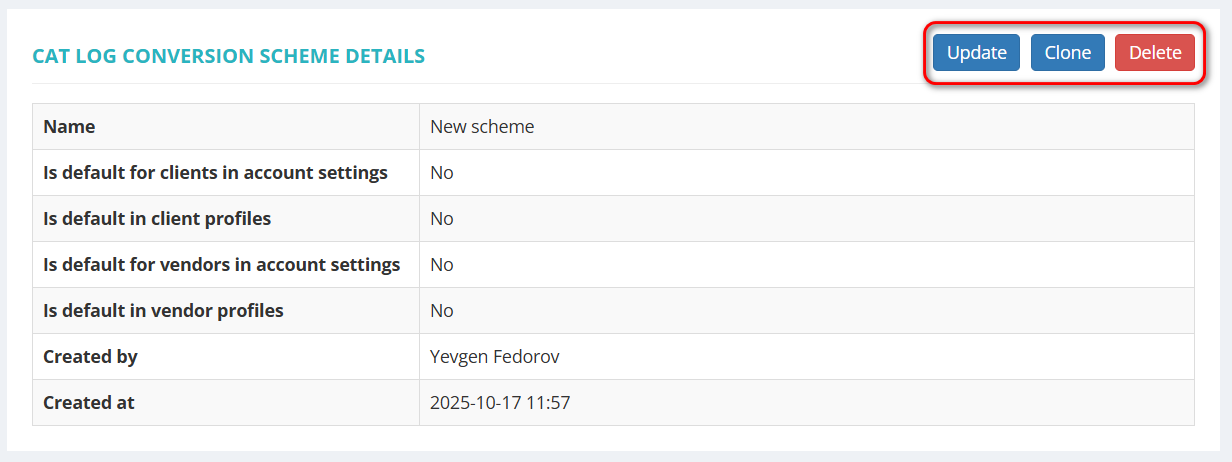Click the first name Yevgen

[461, 357]
